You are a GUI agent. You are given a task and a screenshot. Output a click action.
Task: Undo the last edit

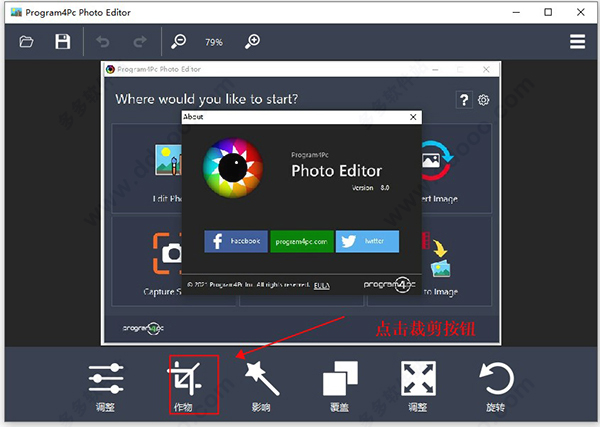103,41
